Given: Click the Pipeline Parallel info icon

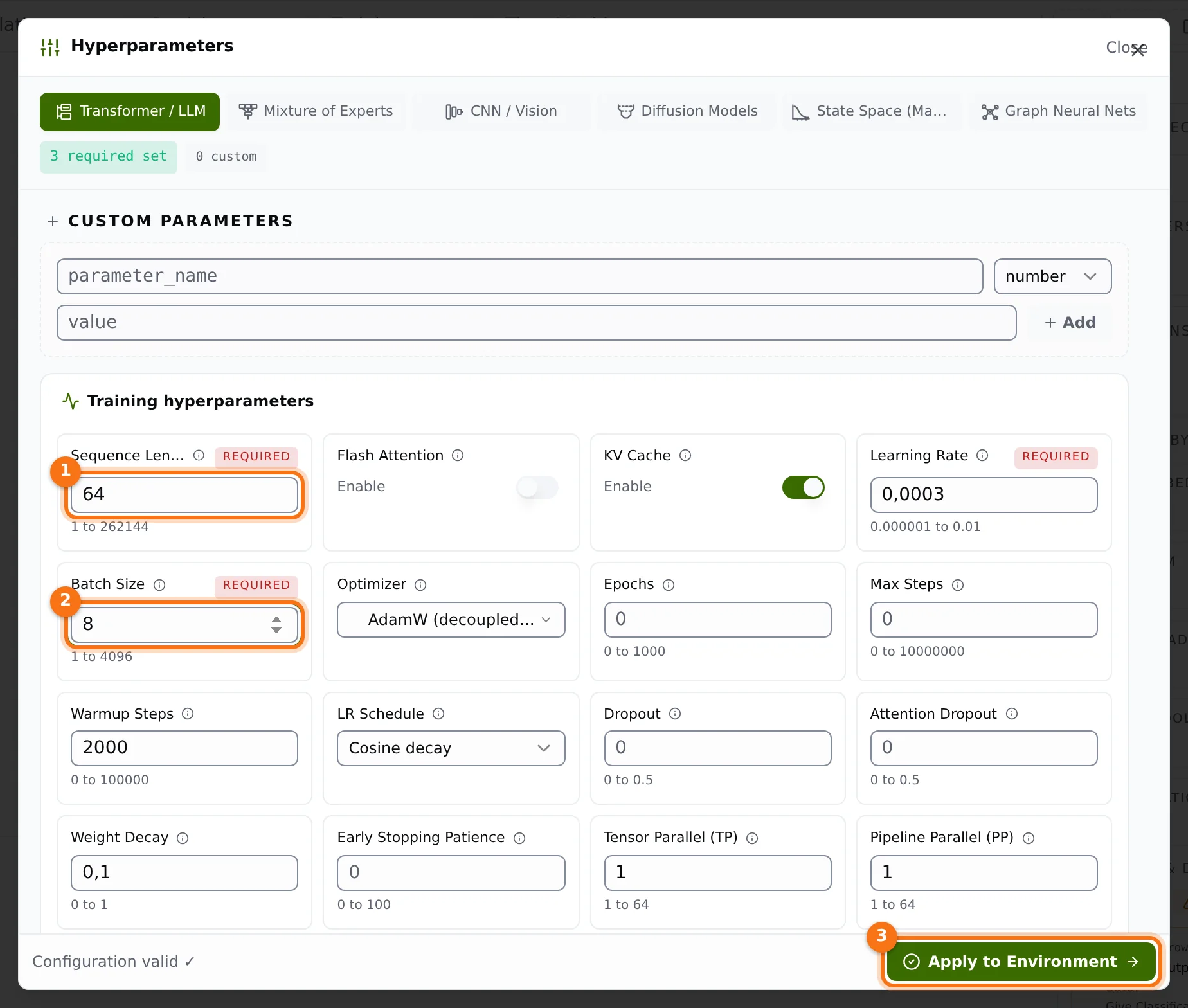Looking at the screenshot, I should [1029, 838].
